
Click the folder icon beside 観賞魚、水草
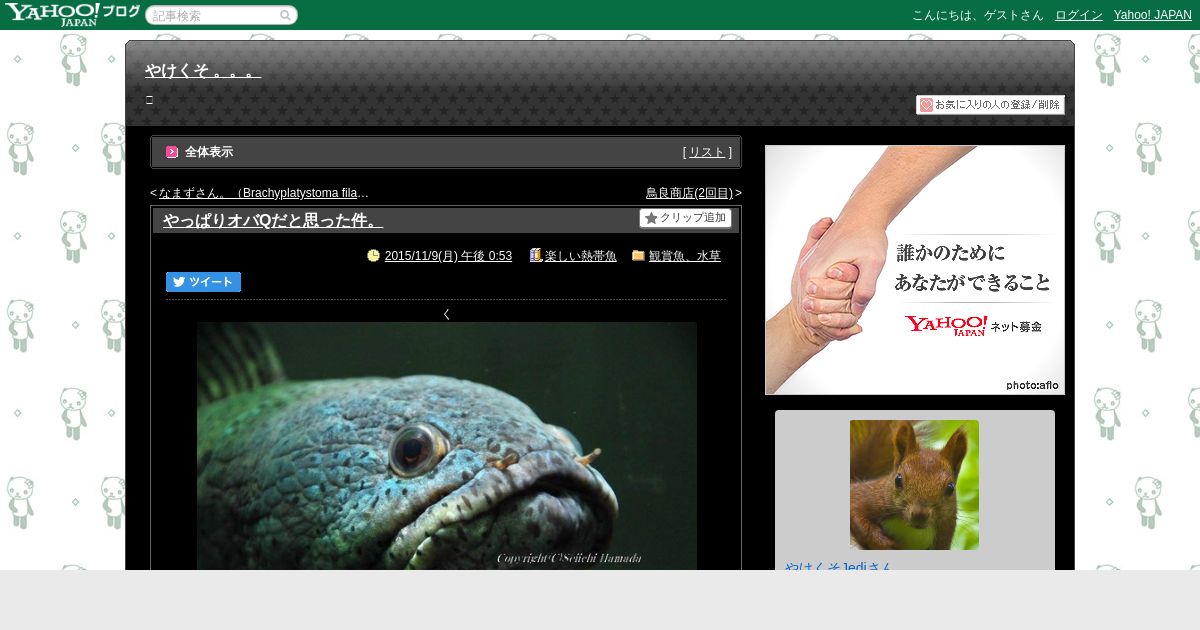tap(638, 256)
